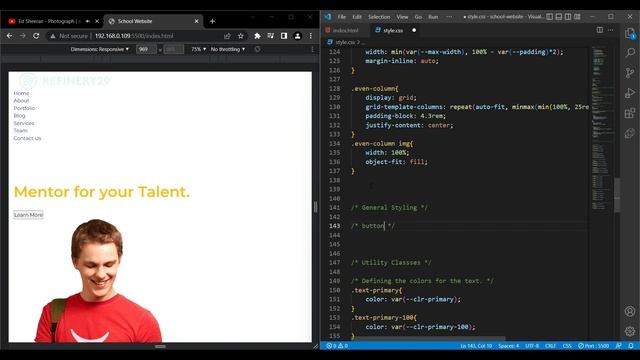Click Ln 143, Col 10 in status bar
This screenshot has width=640, height=360.
tap(476, 346)
